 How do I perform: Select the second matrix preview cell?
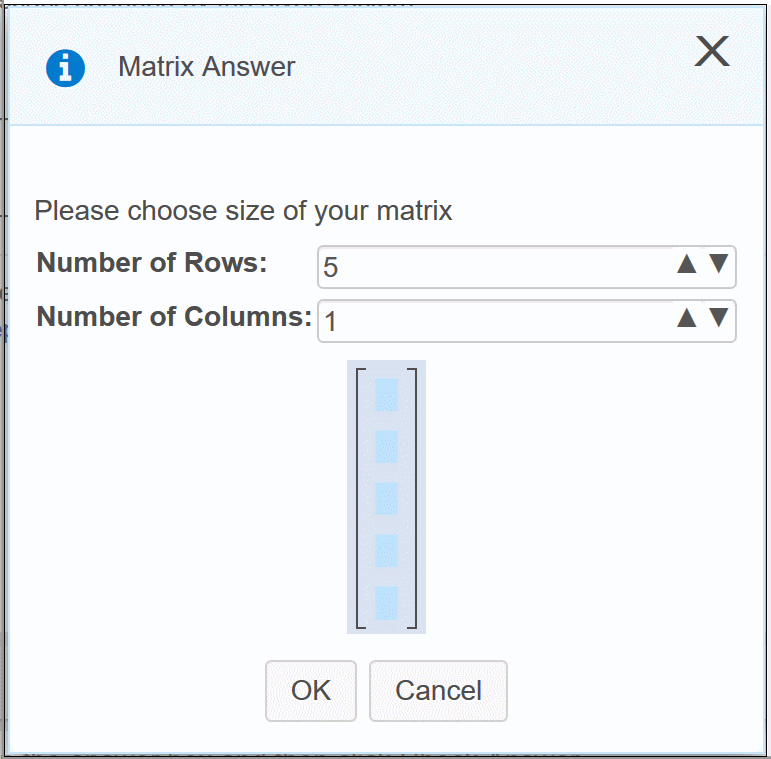tap(386, 447)
